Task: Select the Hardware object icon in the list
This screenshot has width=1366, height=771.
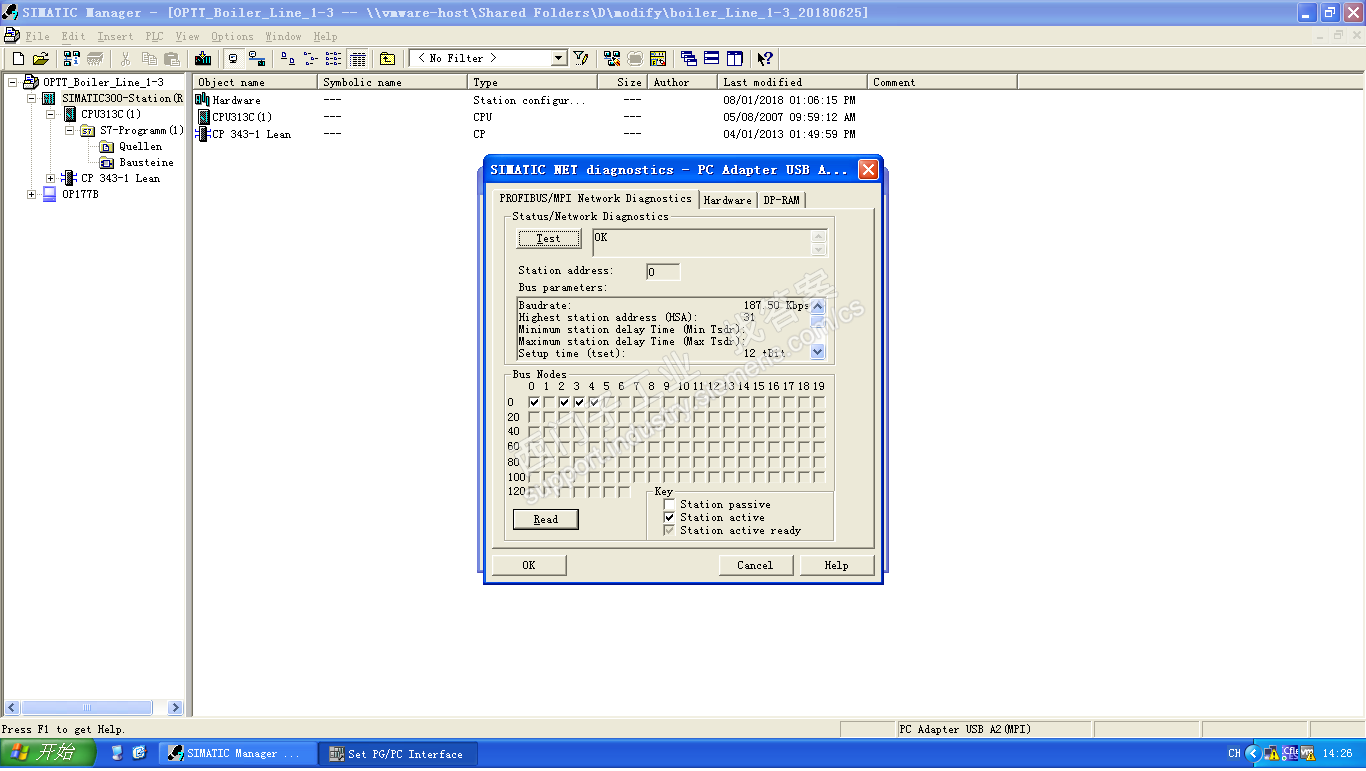Action: (203, 100)
